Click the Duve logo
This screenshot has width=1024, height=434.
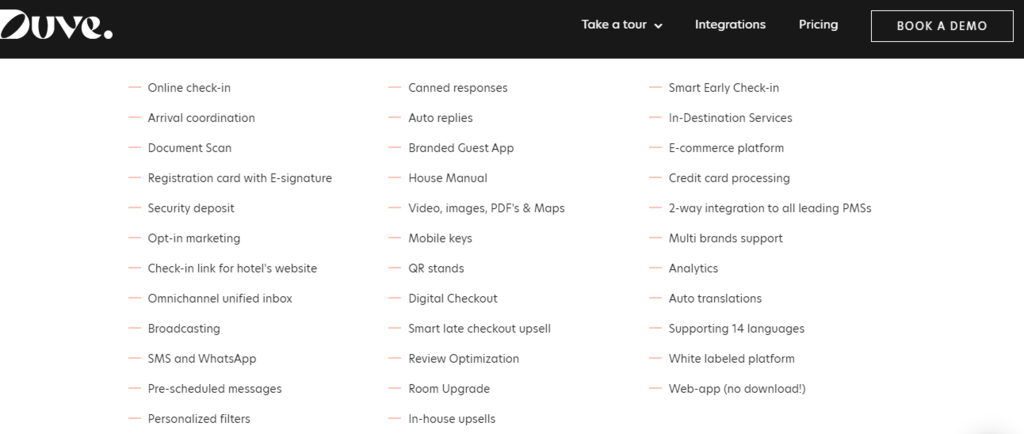click(55, 27)
